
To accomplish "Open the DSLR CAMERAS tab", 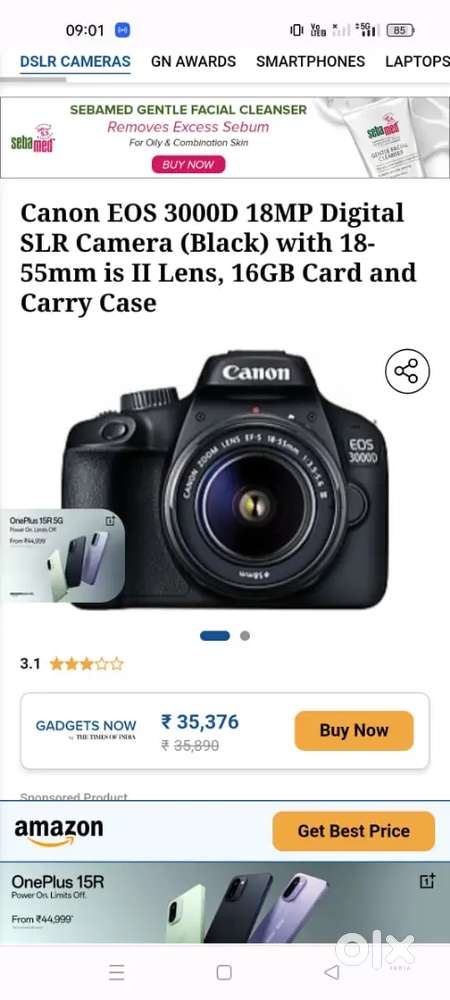I will 75,62.
